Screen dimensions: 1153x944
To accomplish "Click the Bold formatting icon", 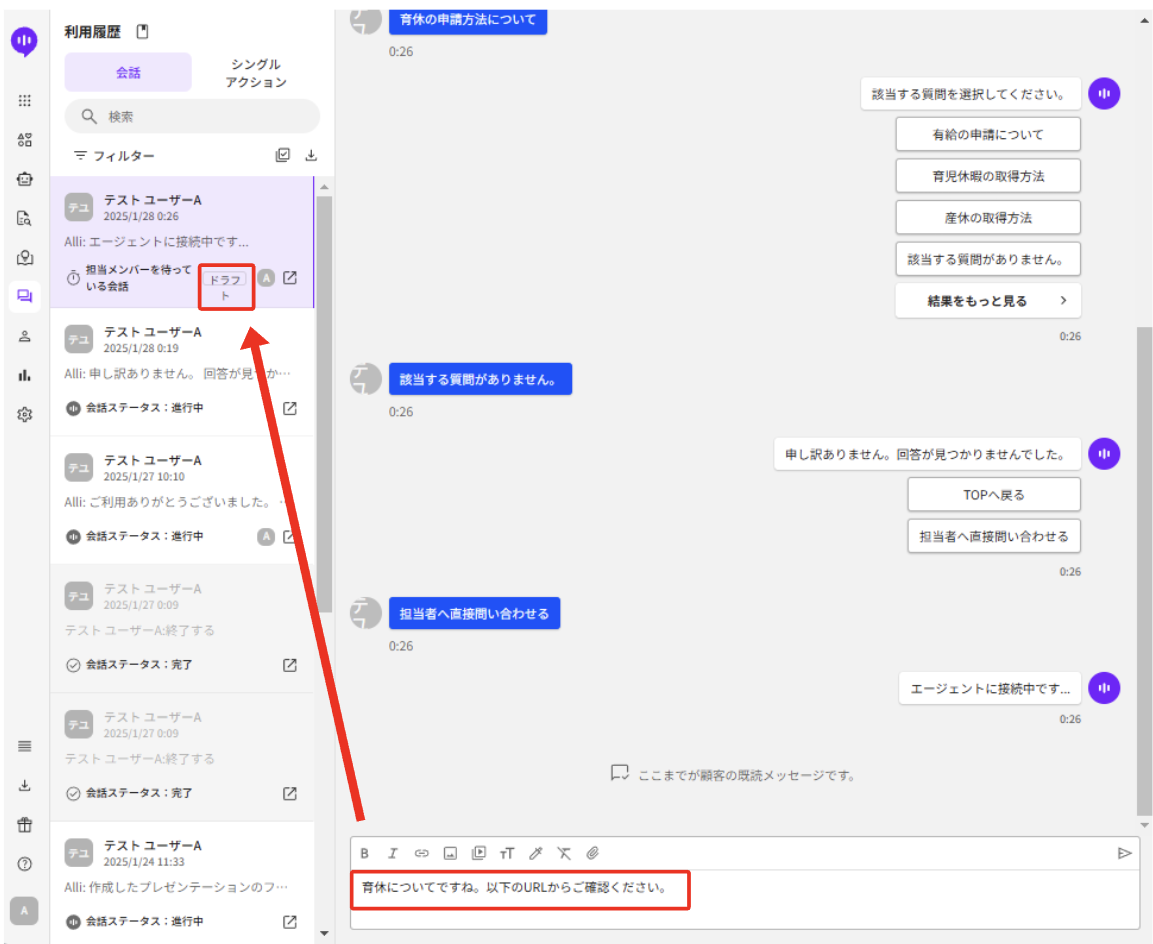I will point(365,853).
